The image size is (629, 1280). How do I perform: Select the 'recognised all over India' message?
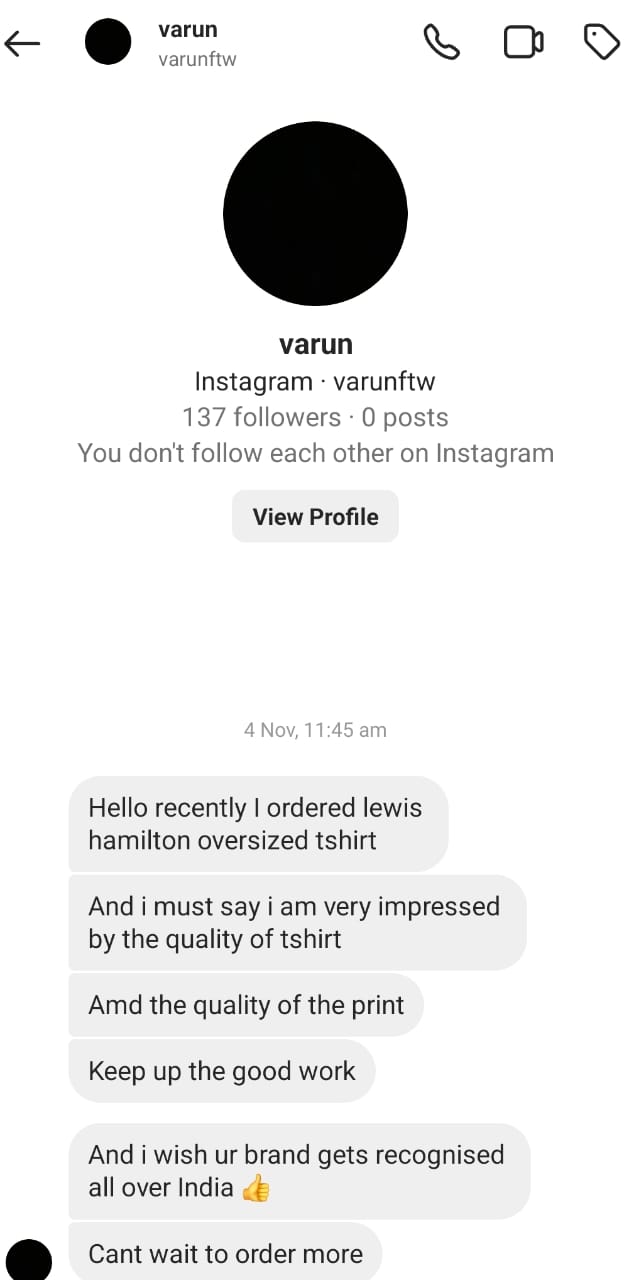298,1171
